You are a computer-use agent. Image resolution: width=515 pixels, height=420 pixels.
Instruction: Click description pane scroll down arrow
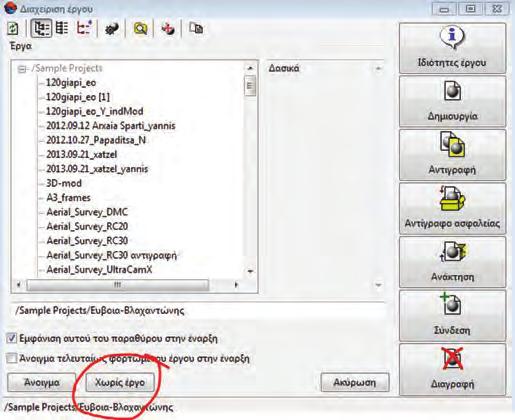(378, 285)
